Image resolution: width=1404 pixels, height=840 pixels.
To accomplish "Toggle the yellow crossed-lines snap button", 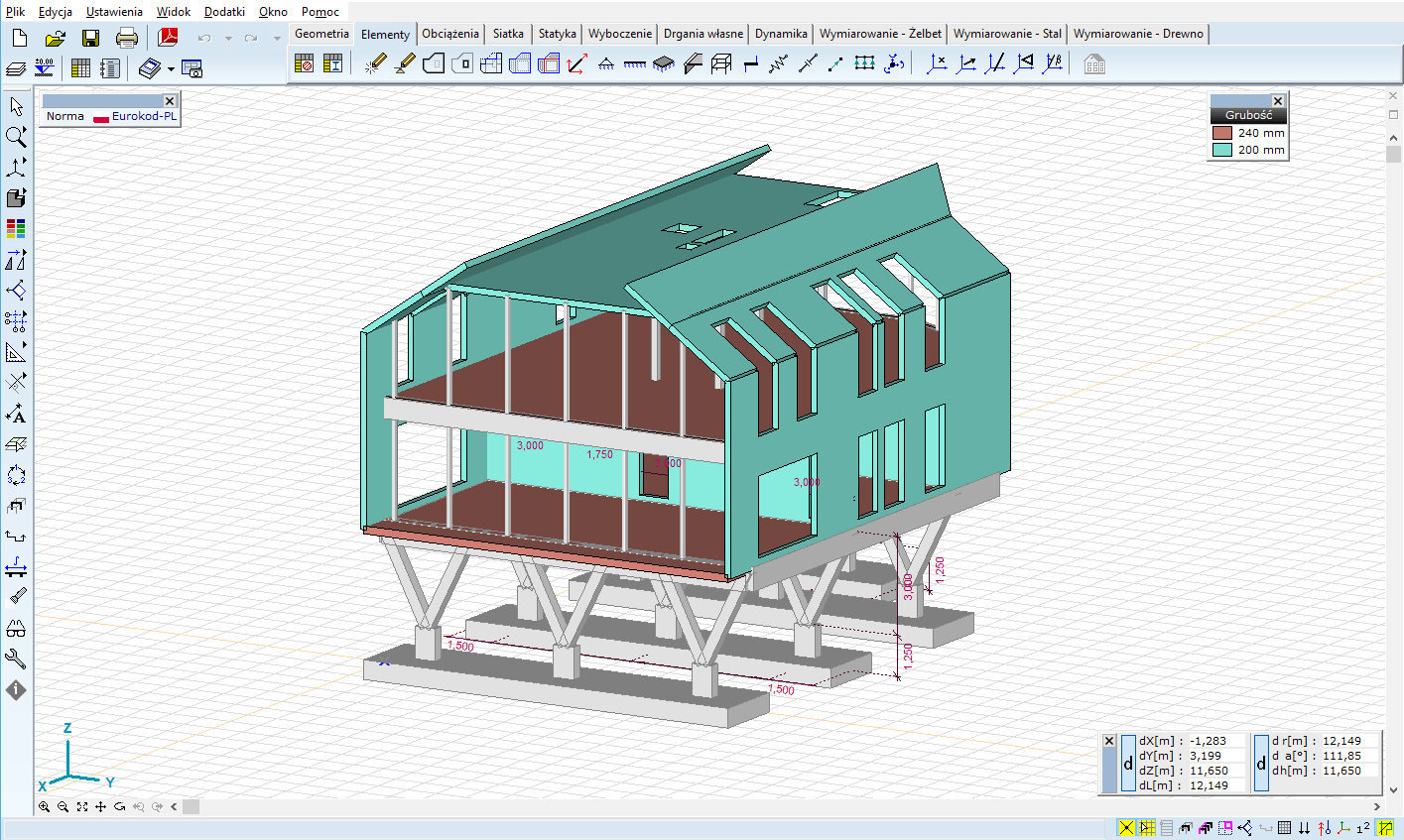I will coord(1126,828).
